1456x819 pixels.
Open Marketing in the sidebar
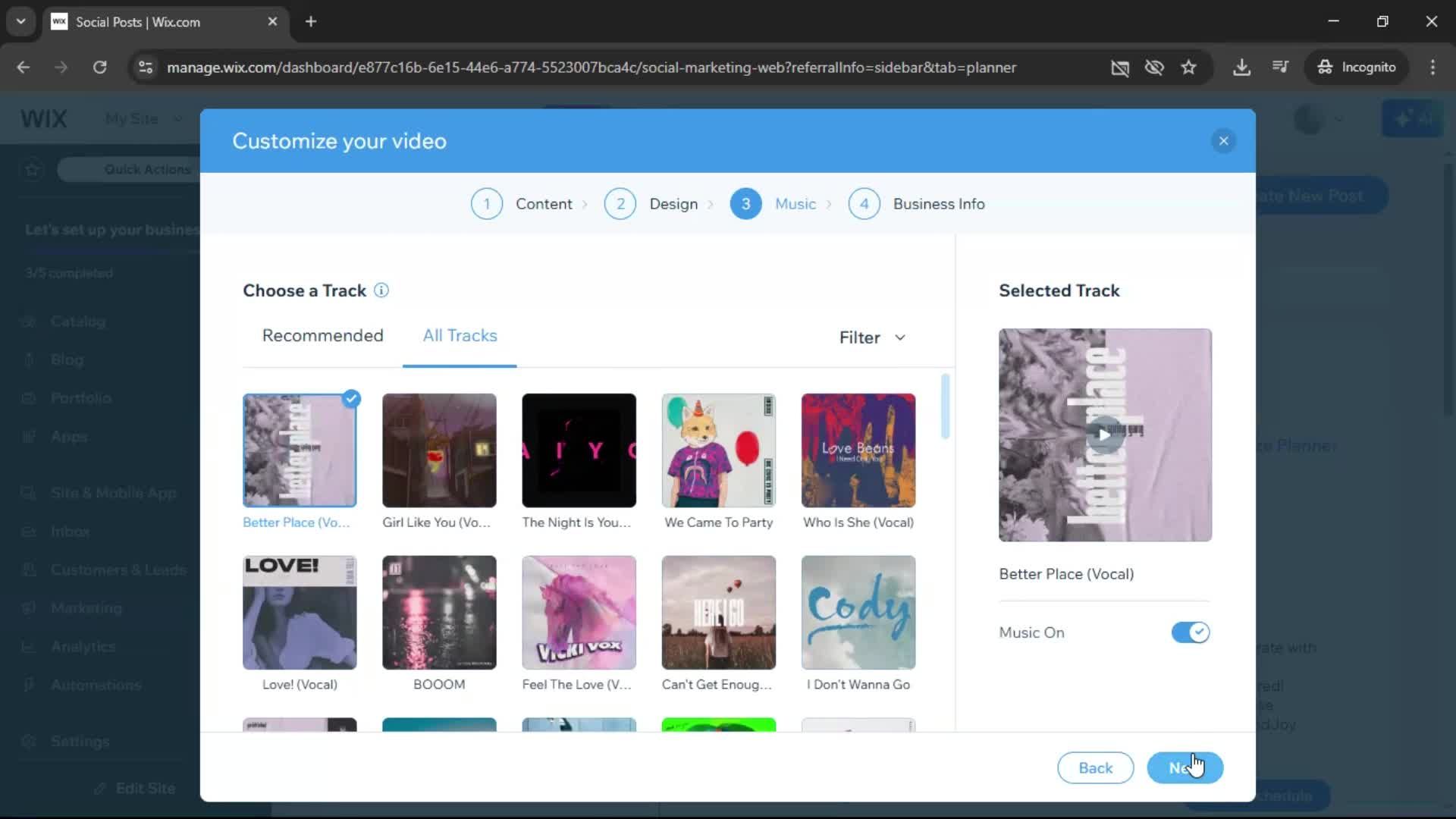point(86,608)
